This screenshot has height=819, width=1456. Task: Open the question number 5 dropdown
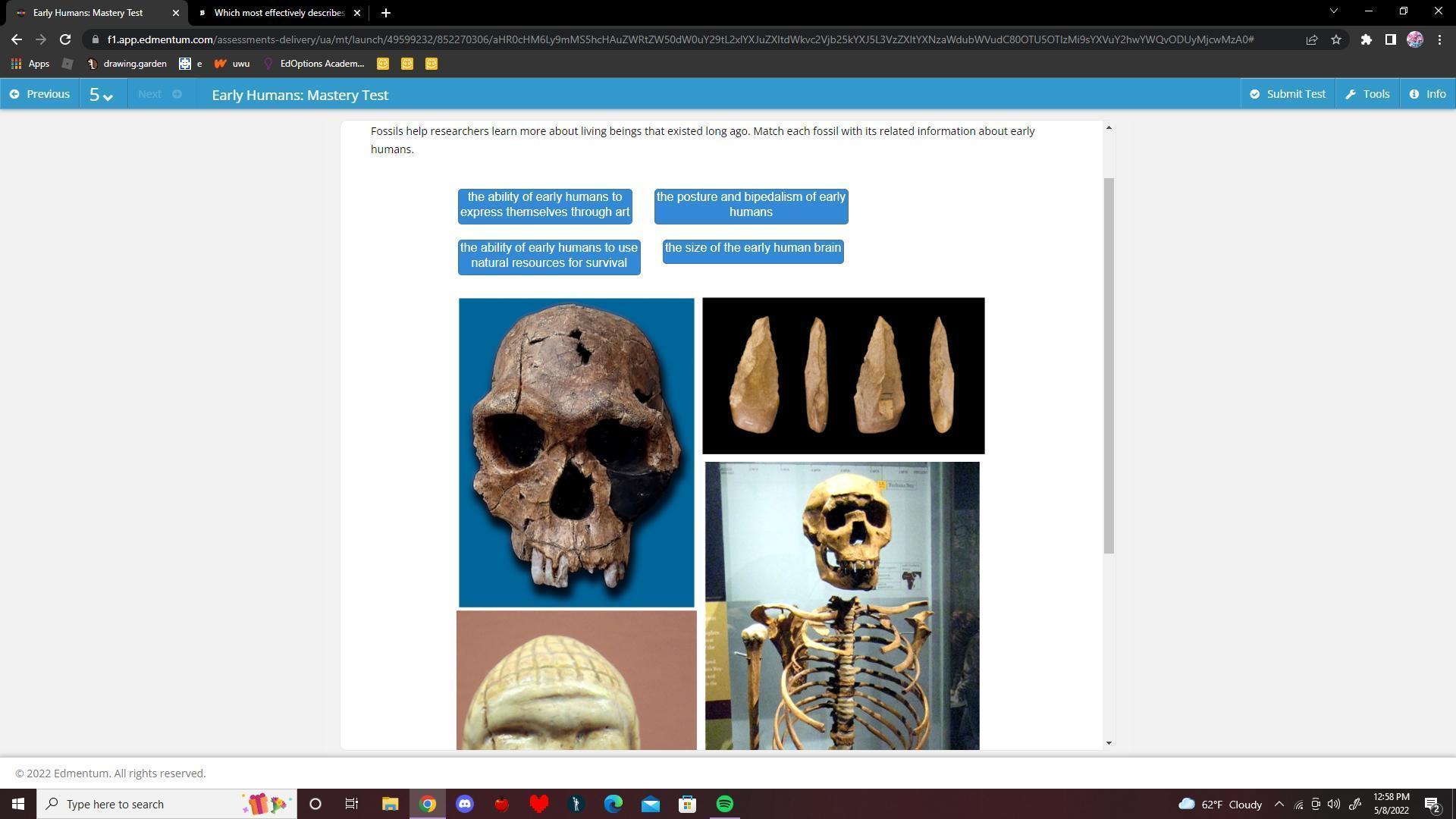(x=102, y=94)
